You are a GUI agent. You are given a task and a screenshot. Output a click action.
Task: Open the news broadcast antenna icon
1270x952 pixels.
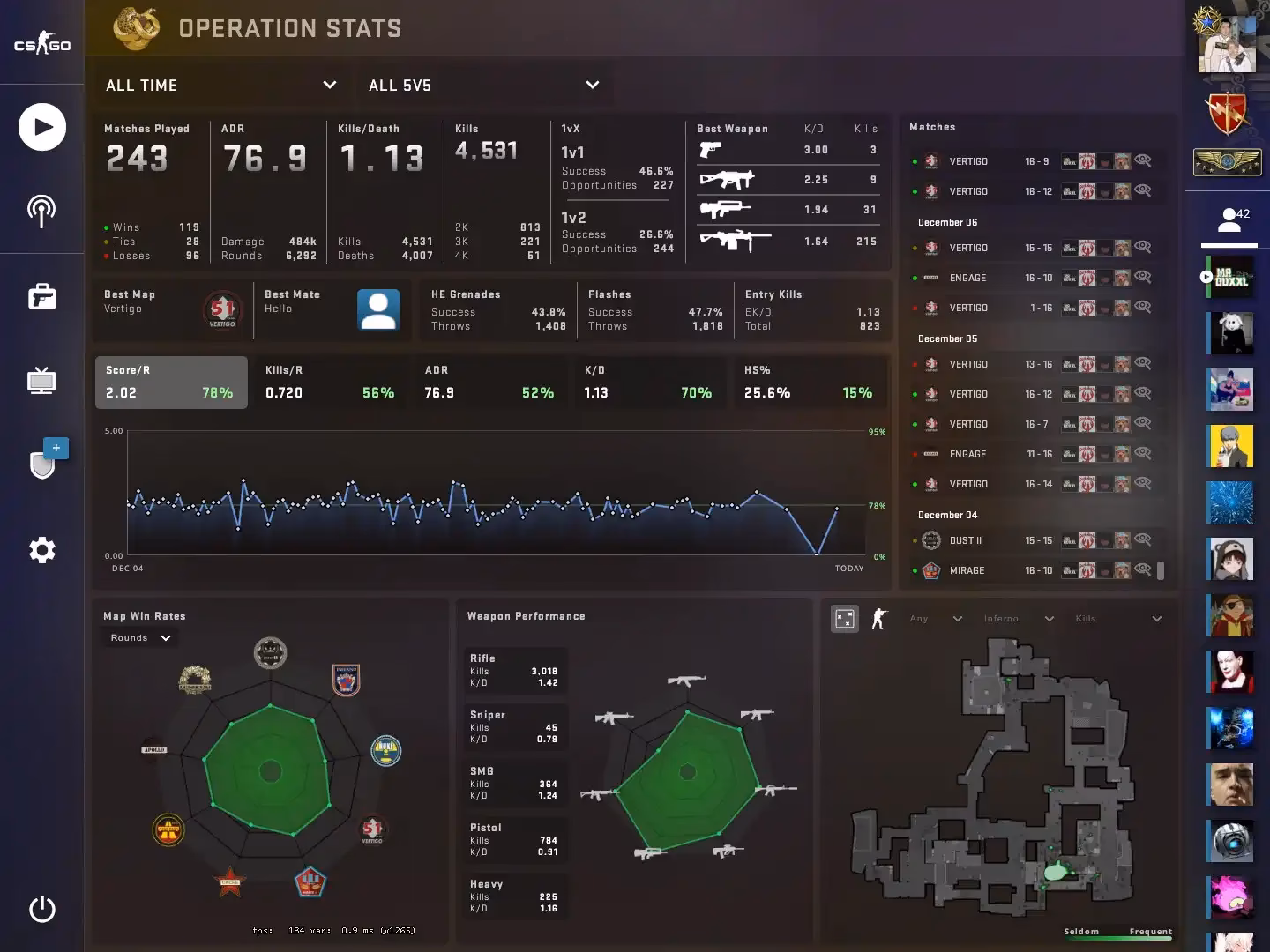click(x=41, y=211)
